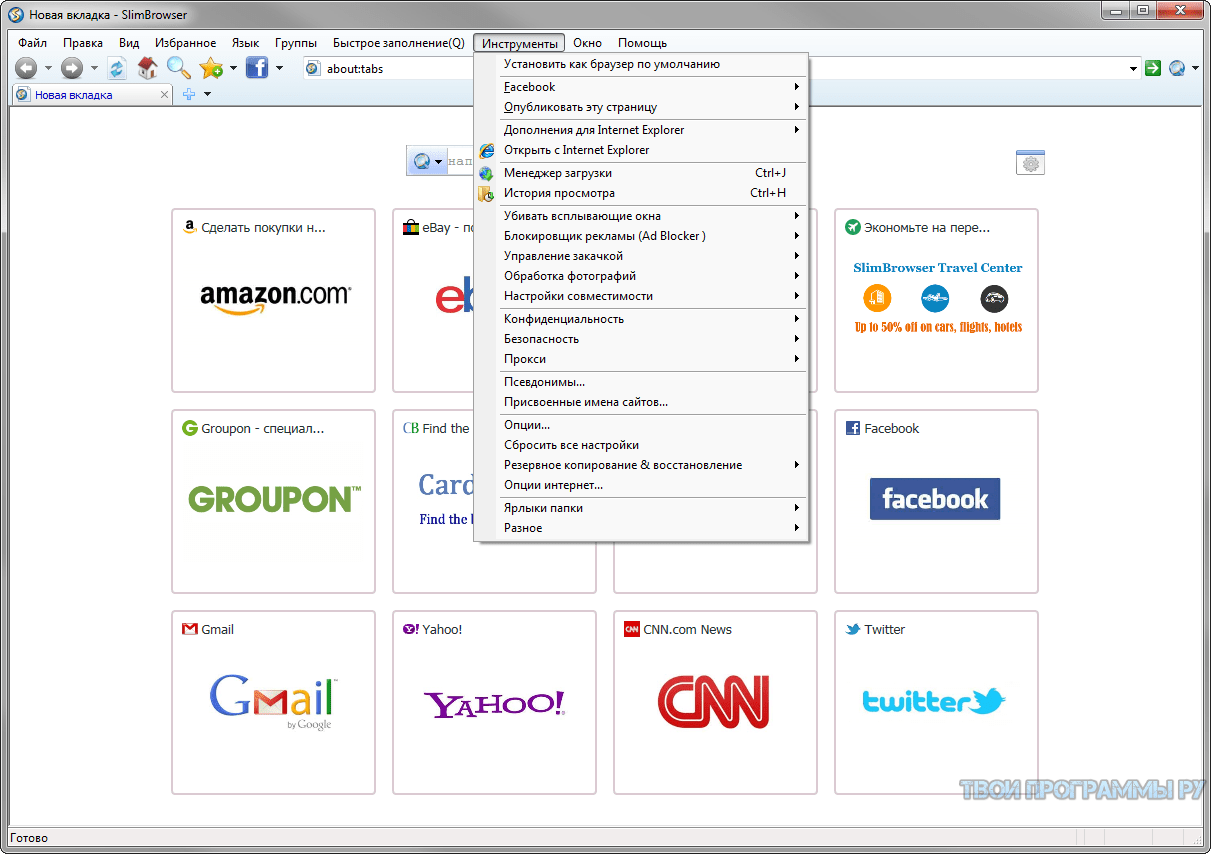1211x854 pixels.
Task: Open the speed dial settings gear icon
Action: [x=1030, y=163]
